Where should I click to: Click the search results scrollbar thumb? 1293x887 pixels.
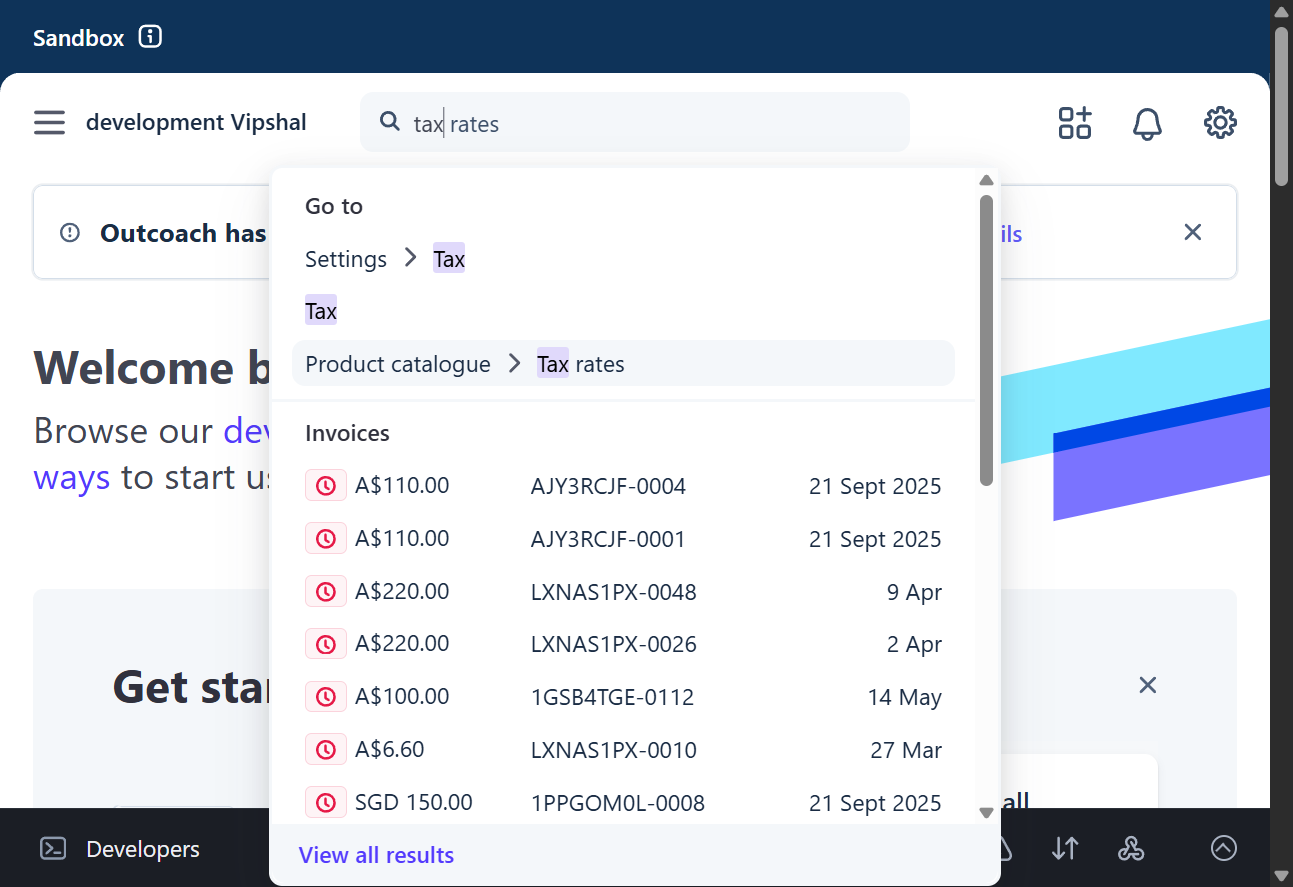986,340
